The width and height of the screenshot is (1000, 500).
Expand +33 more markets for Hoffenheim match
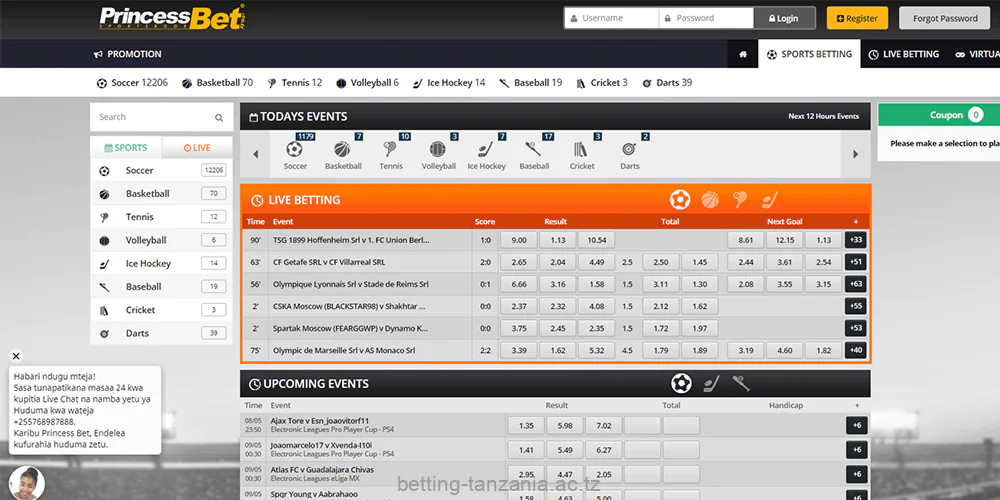[855, 240]
